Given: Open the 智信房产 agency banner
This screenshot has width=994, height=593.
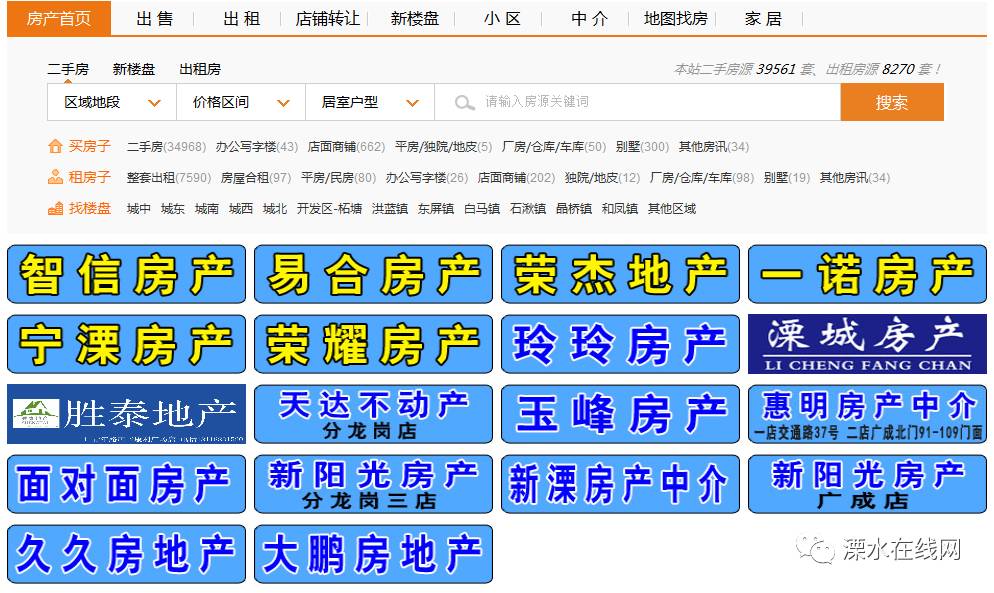Looking at the screenshot, I should (x=126, y=274).
